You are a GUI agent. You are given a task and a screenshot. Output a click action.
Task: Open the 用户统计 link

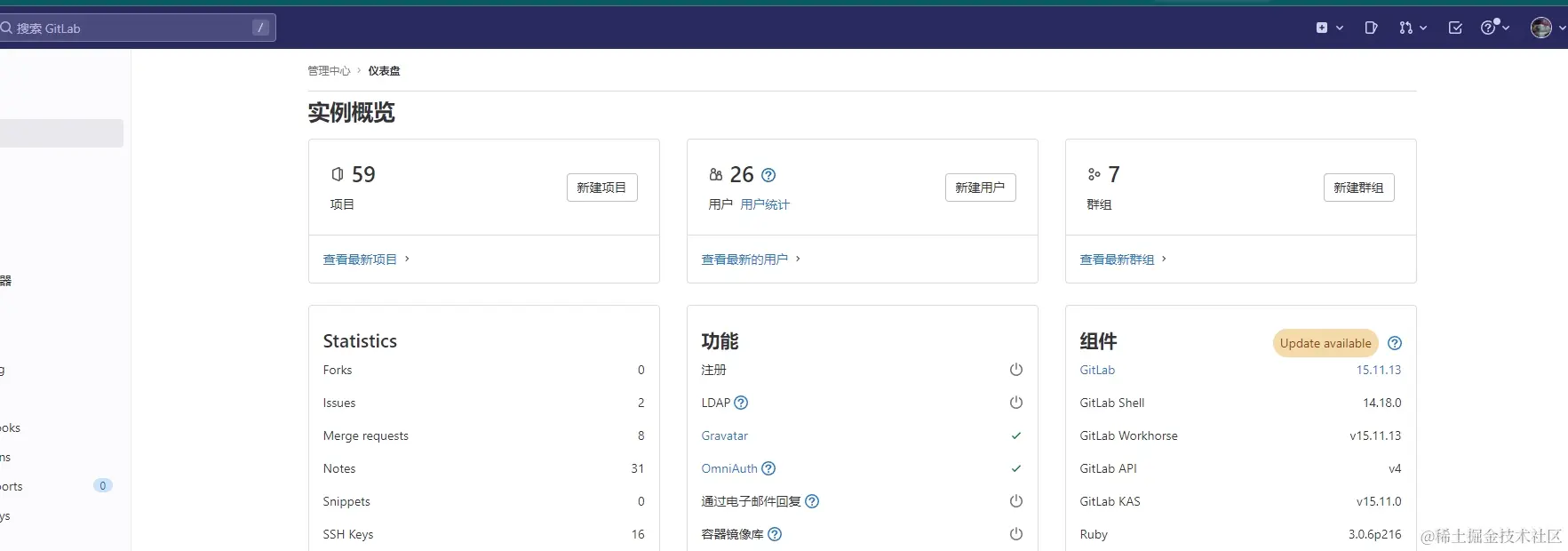tap(765, 204)
